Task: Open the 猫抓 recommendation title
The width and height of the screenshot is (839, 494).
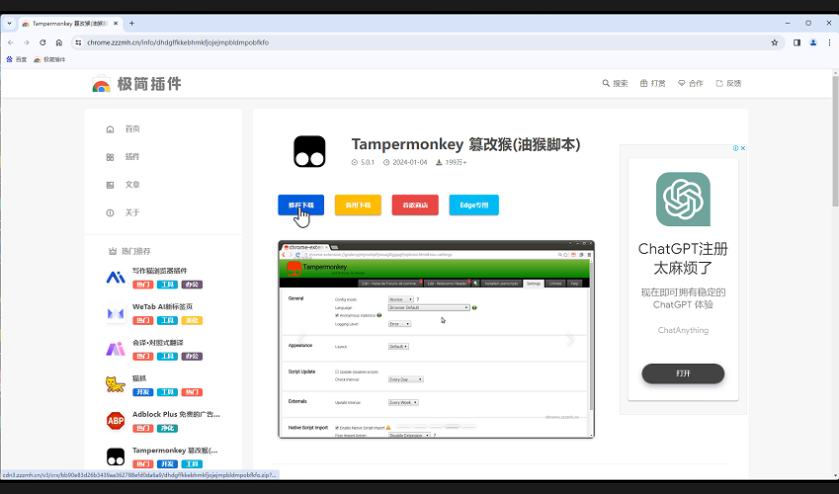Action: pyautogui.click(x=139, y=378)
